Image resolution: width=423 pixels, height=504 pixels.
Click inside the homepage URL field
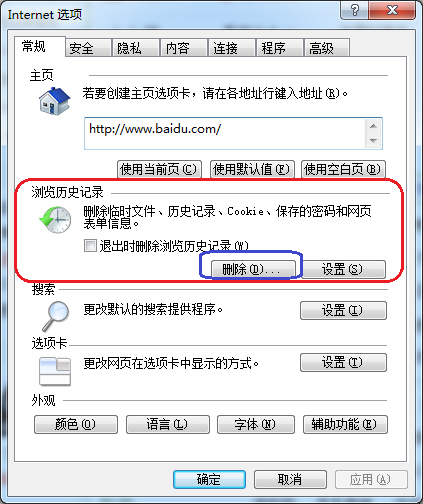(x=225, y=133)
